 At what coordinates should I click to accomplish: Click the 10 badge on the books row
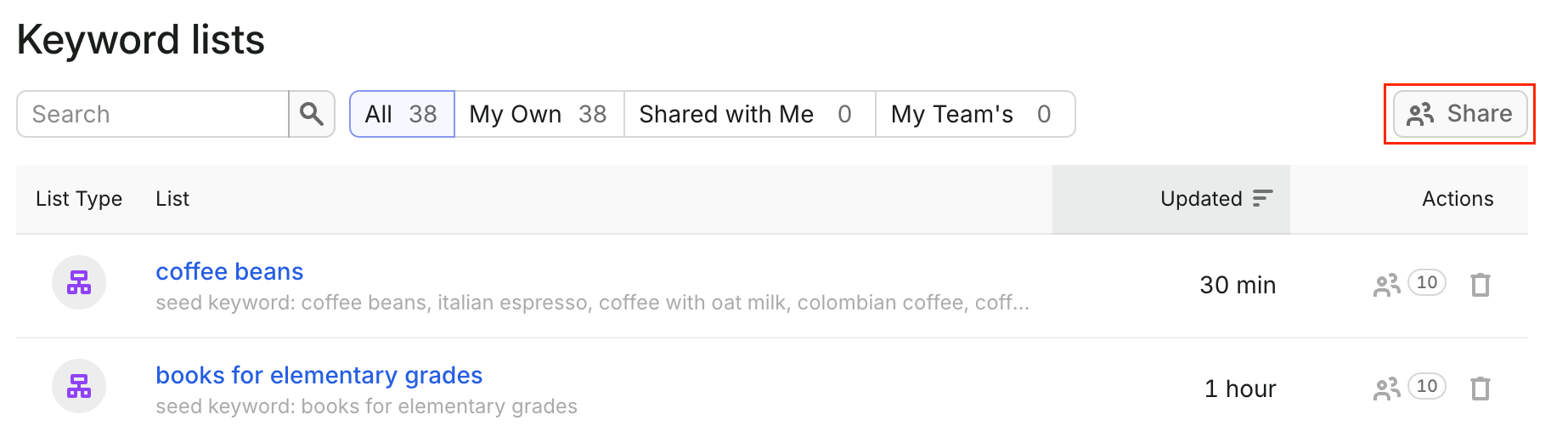(1427, 386)
